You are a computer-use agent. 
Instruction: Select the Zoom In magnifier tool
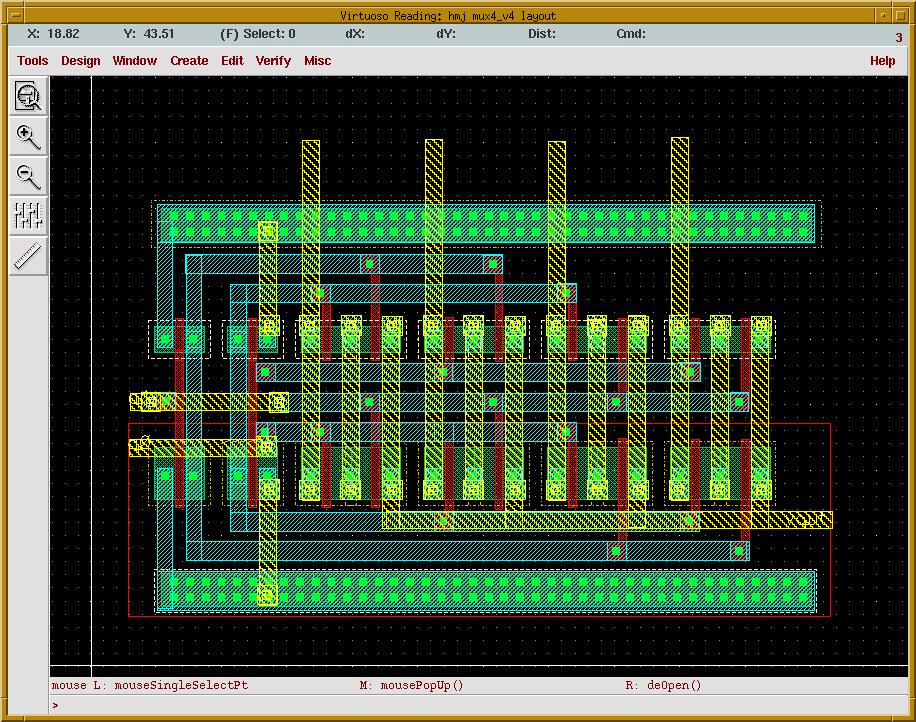point(28,137)
